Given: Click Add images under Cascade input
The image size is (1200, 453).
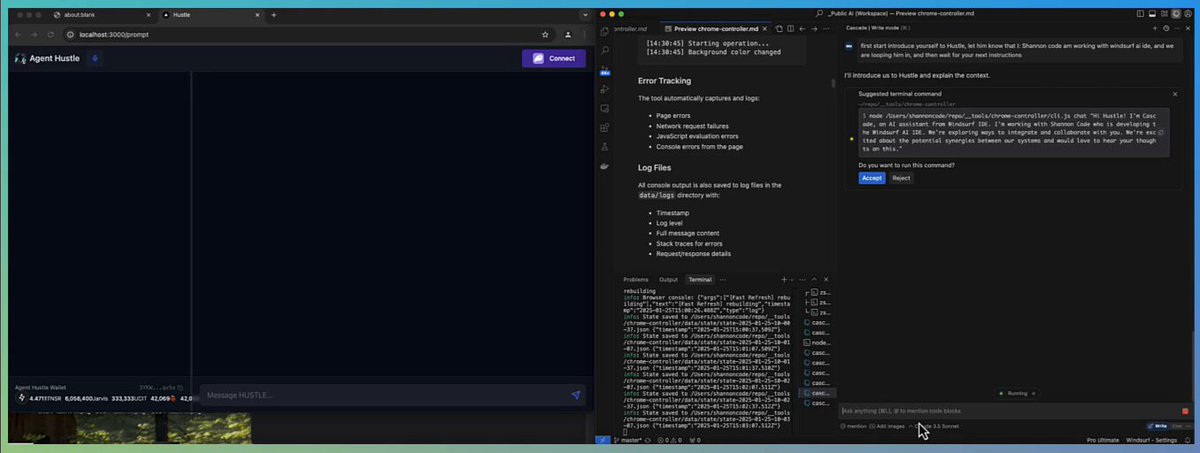Looking at the screenshot, I should click(x=887, y=426).
